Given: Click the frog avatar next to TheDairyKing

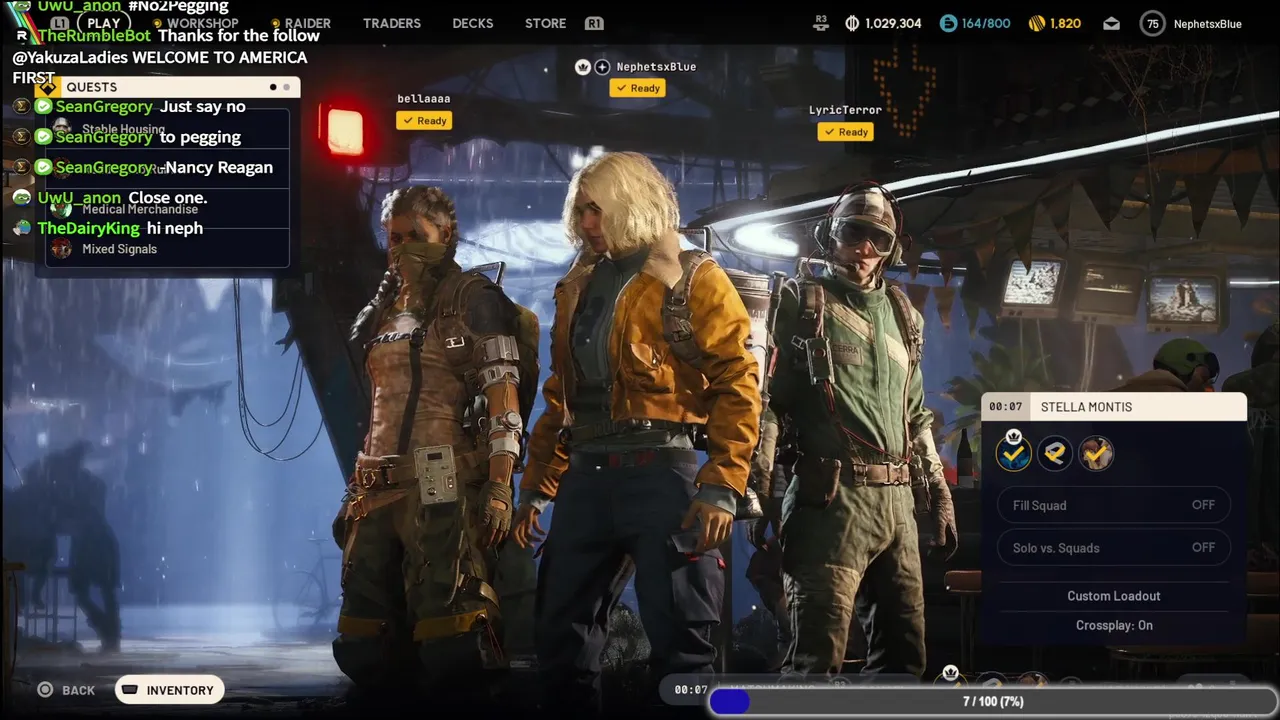Looking at the screenshot, I should pos(22,228).
